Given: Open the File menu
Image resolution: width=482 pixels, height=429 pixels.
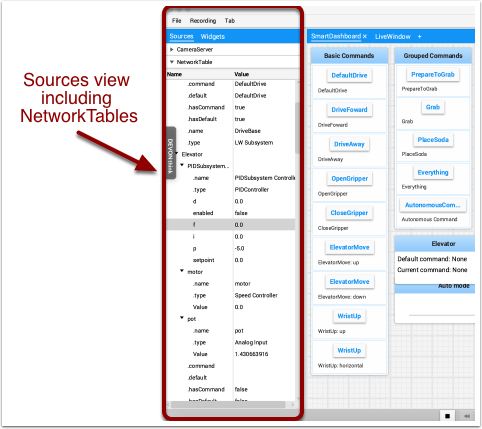Looking at the screenshot, I should 176,21.
